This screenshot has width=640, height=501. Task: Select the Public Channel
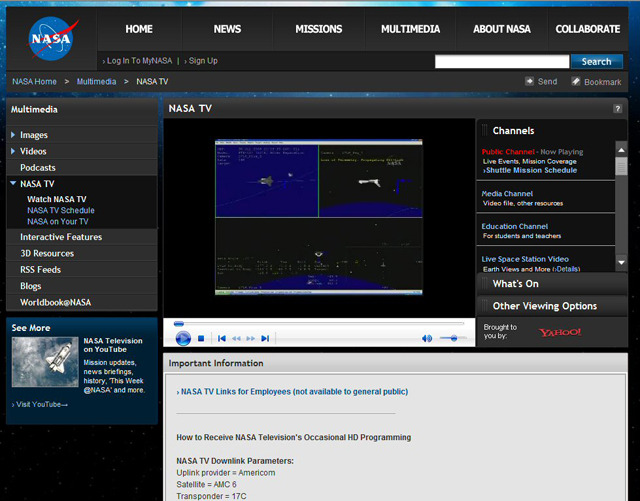pyautogui.click(x=508, y=152)
